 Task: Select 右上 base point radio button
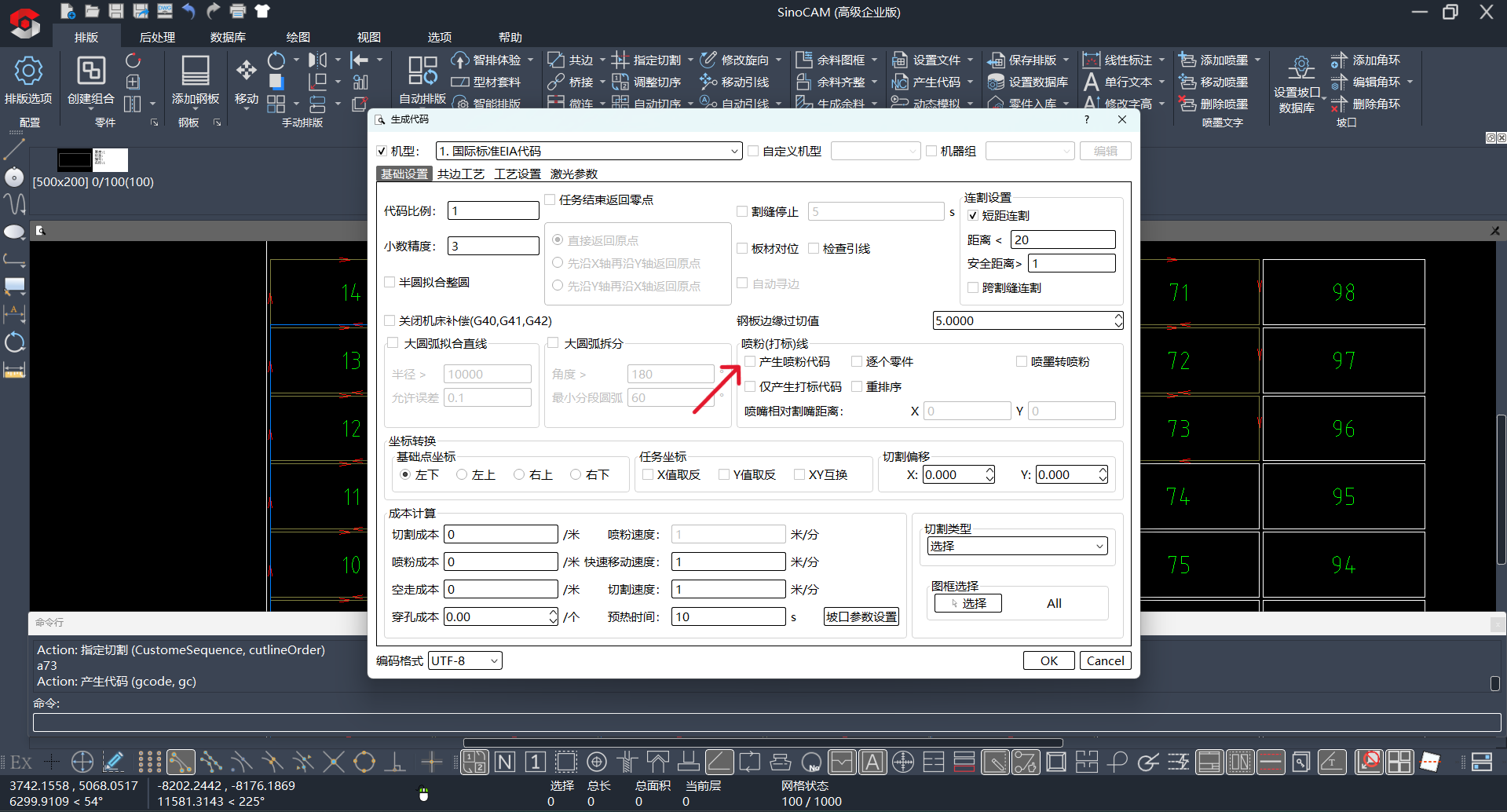519,474
